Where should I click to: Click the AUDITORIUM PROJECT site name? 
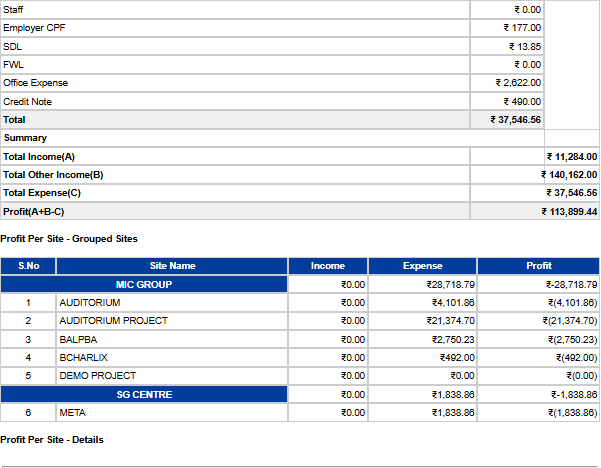click(x=113, y=321)
